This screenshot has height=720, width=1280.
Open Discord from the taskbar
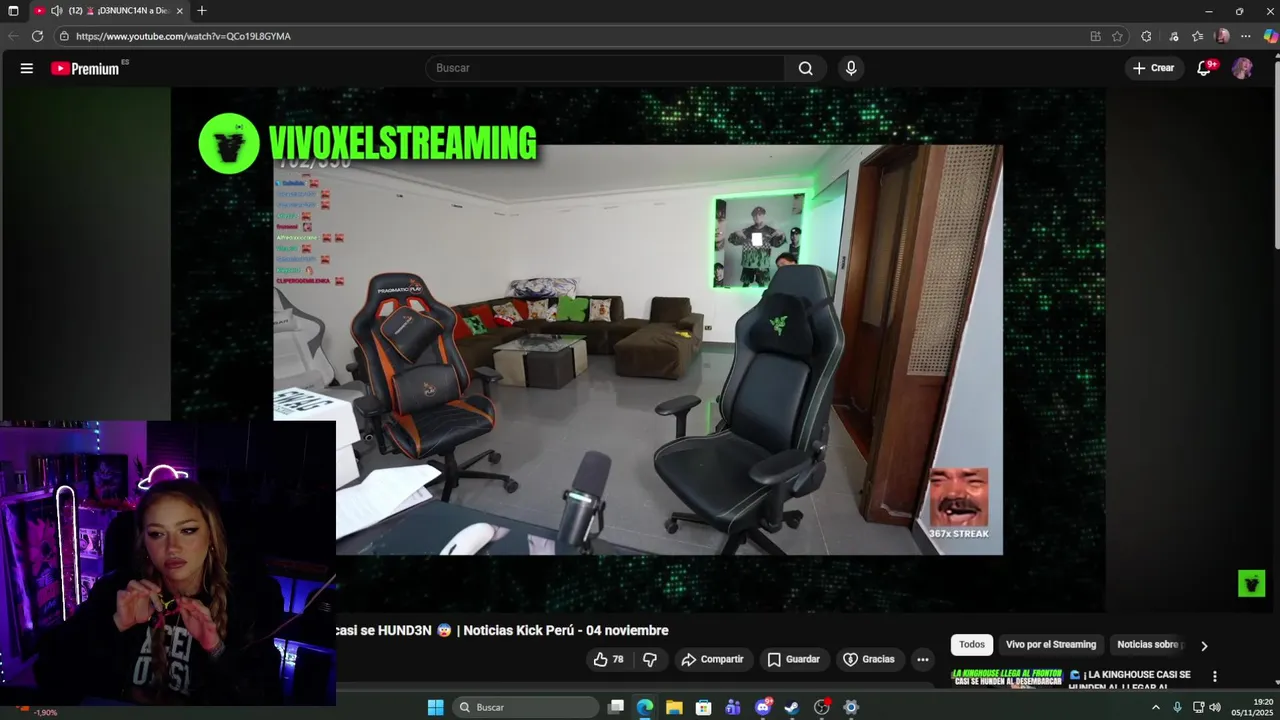coord(763,707)
